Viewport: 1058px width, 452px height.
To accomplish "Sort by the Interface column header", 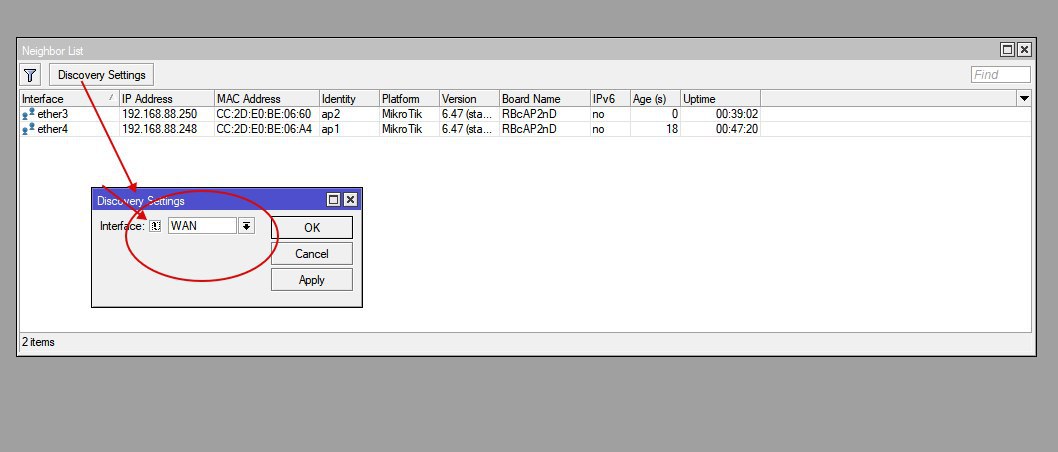I will [x=69, y=98].
